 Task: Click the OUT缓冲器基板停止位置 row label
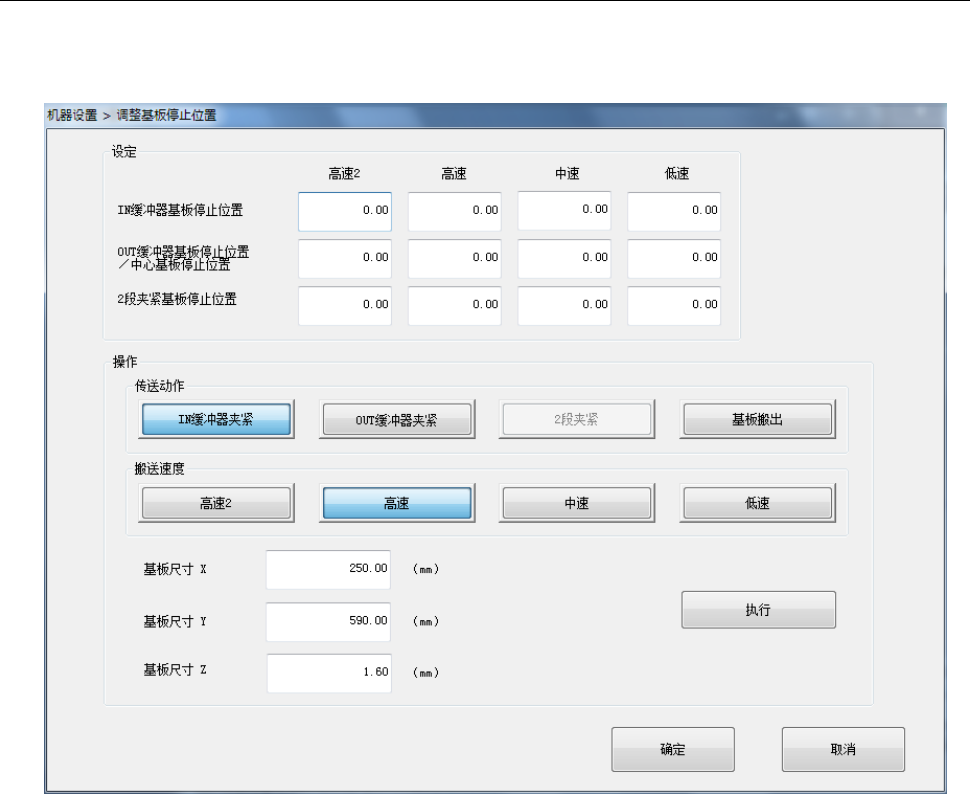point(183,258)
